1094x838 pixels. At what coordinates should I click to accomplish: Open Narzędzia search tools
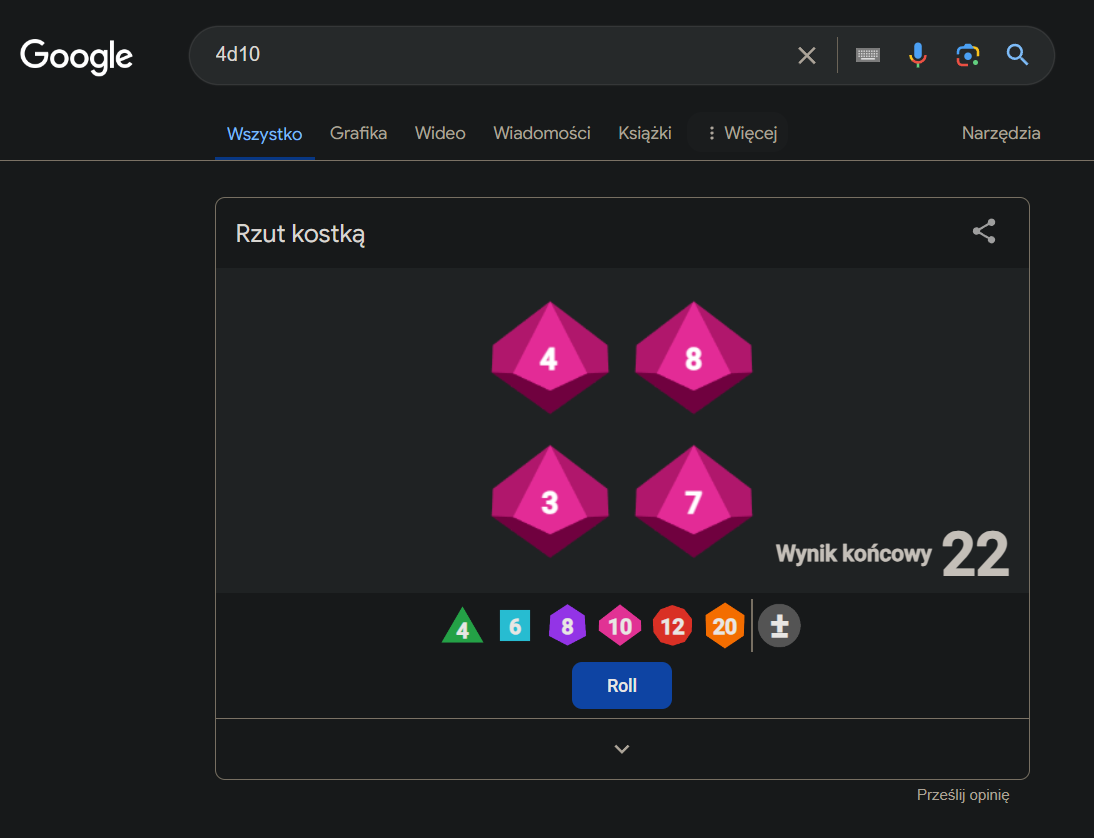(1000, 133)
